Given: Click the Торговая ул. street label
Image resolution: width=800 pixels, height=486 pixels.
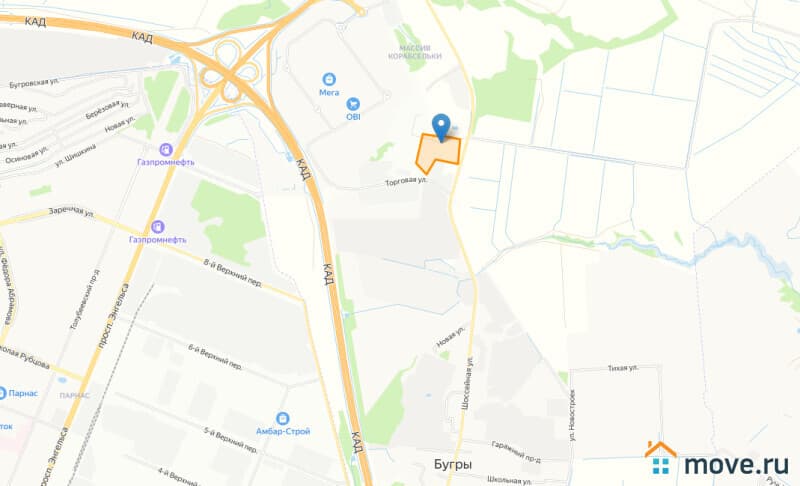Looking at the screenshot, I should [406, 182].
